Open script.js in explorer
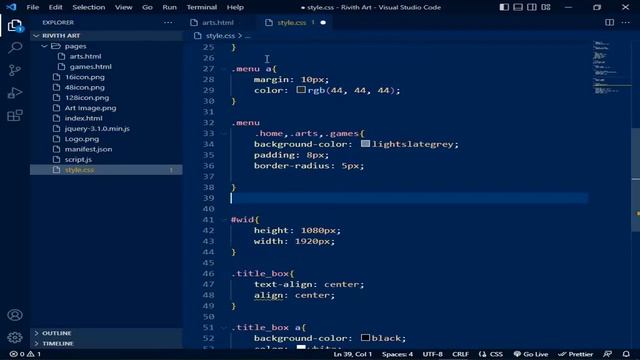Image resolution: width=640 pixels, height=360 pixels. [78, 160]
